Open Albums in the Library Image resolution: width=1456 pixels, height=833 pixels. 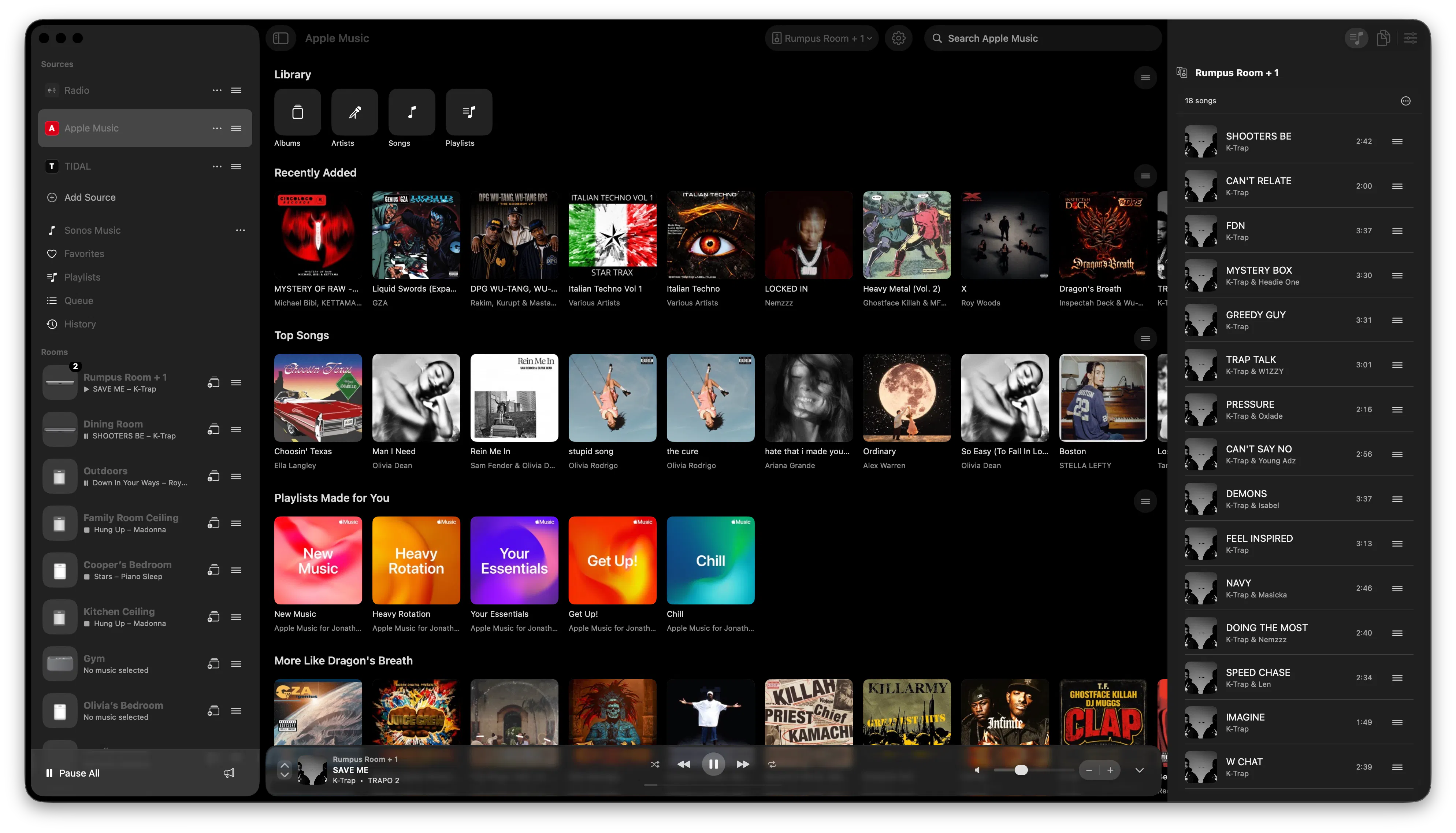(x=297, y=112)
